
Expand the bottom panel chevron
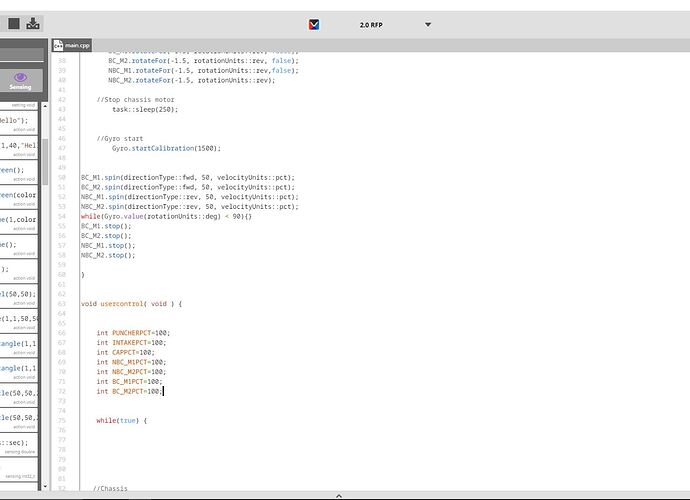tap(339, 496)
